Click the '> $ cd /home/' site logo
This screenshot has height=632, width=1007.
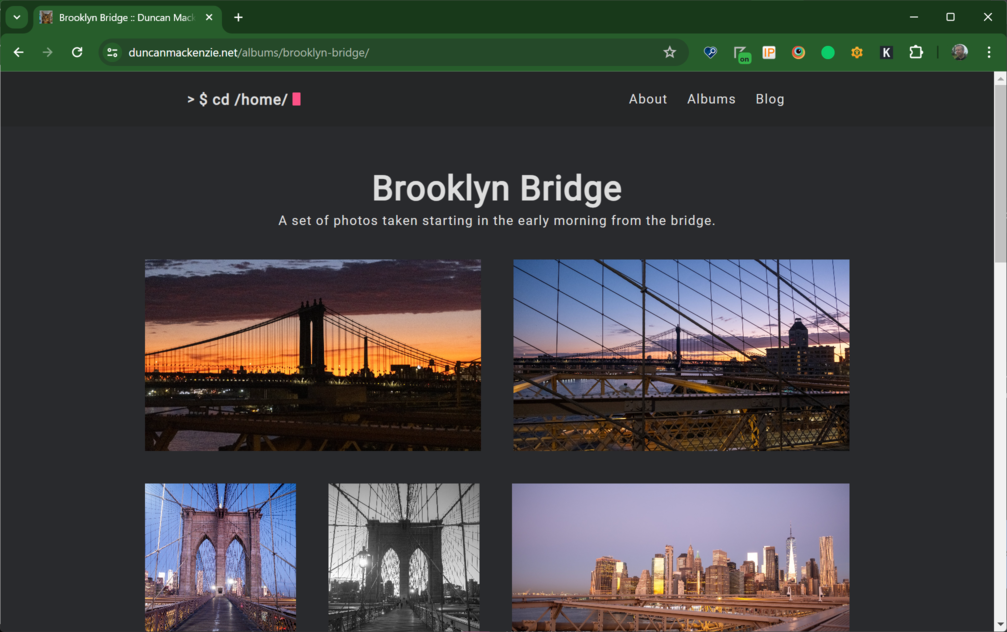click(243, 99)
